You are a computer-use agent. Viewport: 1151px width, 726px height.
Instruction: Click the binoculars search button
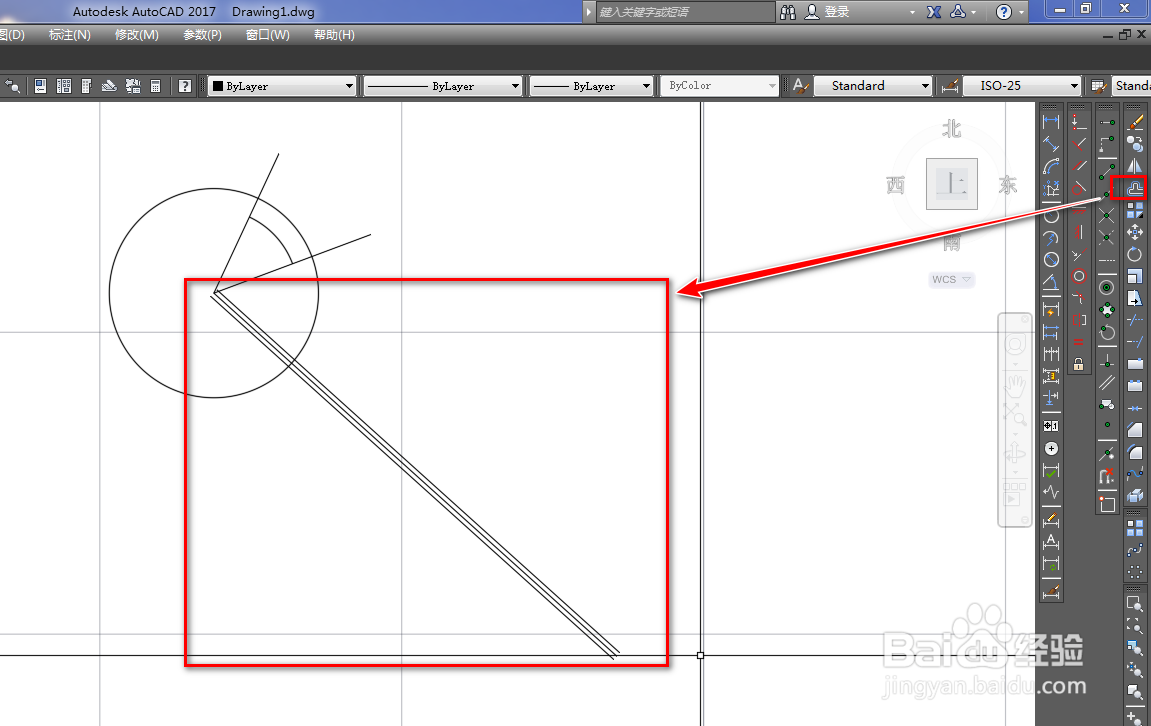click(x=788, y=12)
